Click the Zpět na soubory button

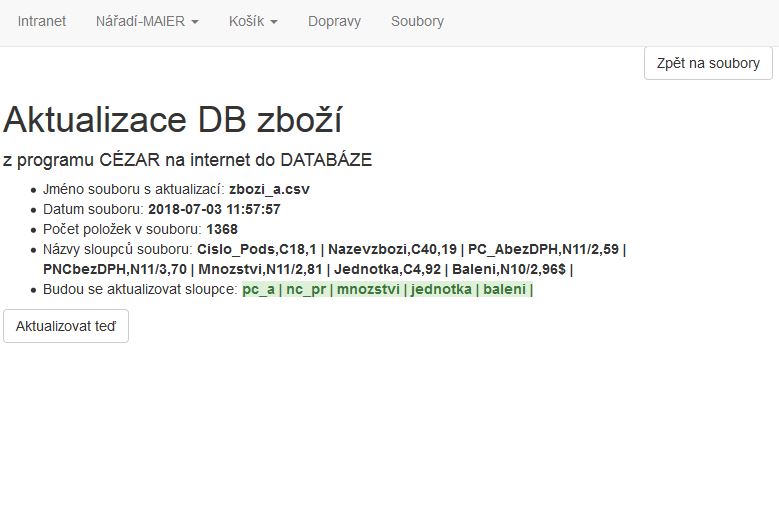pyautogui.click(x=708, y=63)
